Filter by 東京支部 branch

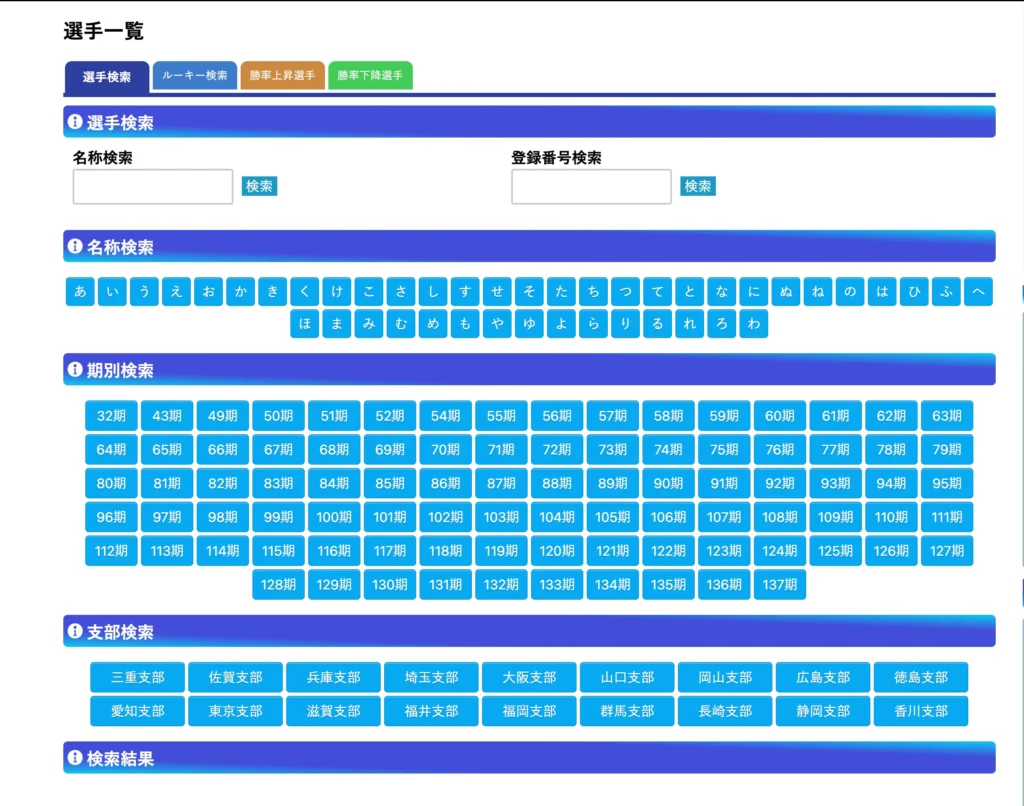click(x=236, y=711)
